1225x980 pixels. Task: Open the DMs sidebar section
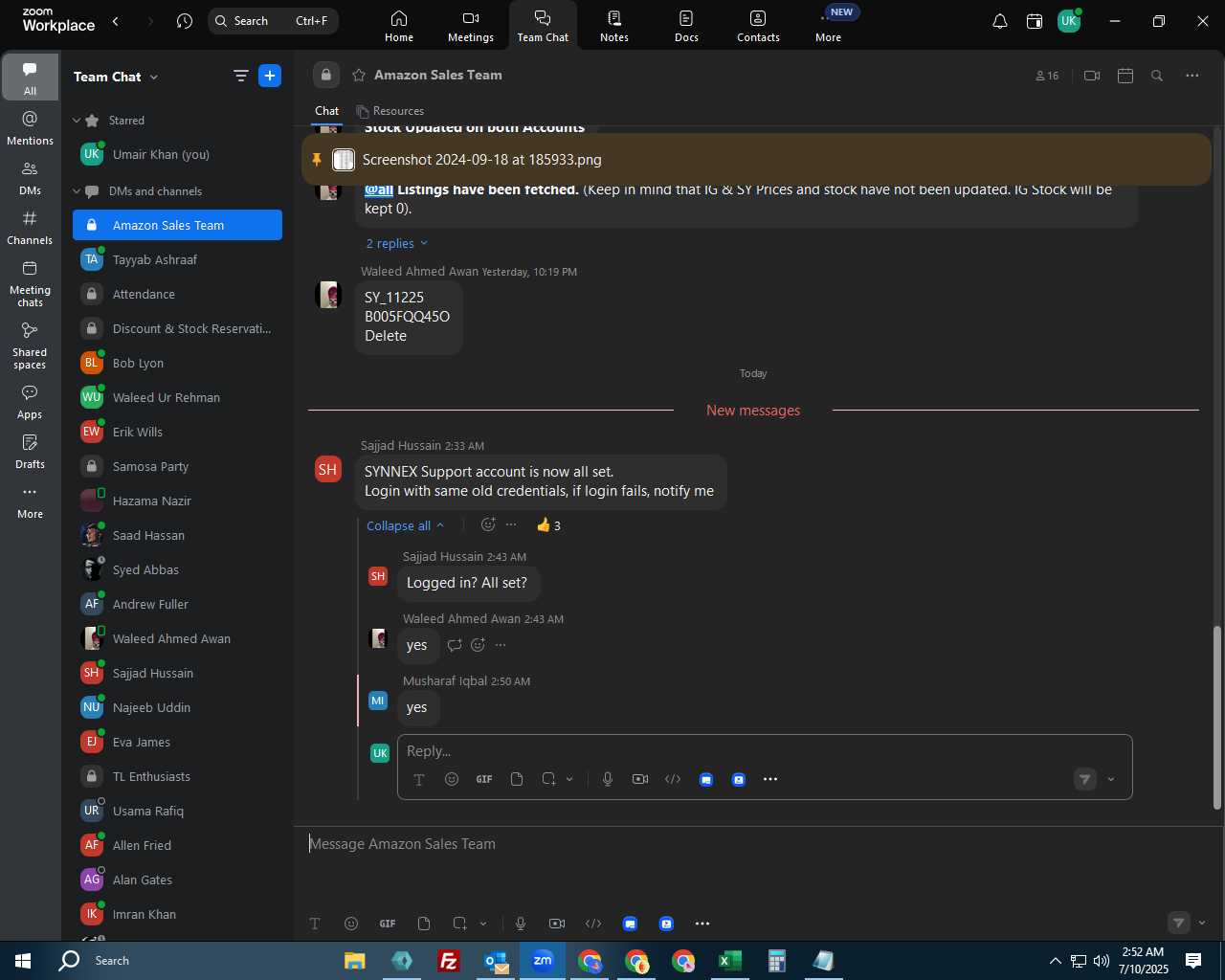[x=30, y=178]
